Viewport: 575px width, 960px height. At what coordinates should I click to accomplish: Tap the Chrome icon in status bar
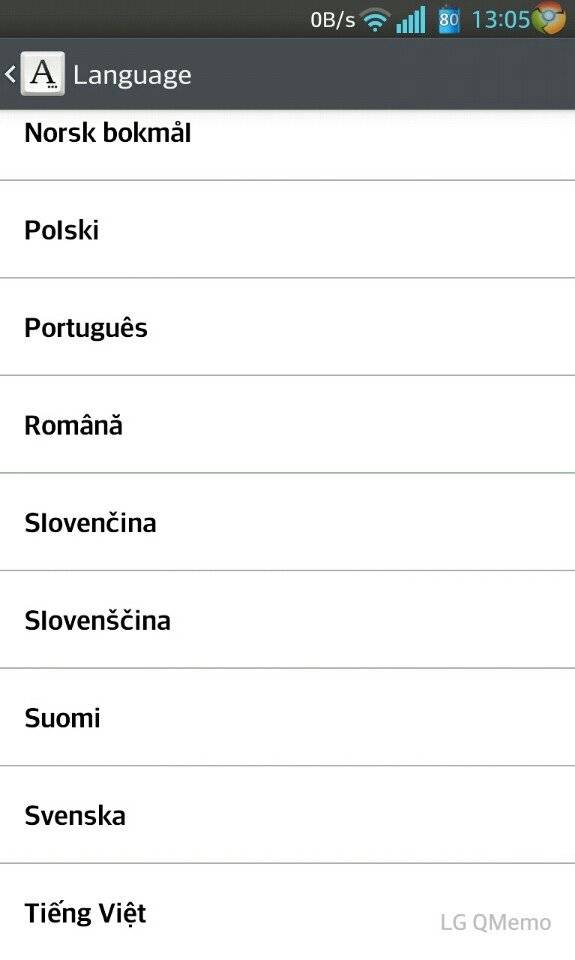coord(549,18)
